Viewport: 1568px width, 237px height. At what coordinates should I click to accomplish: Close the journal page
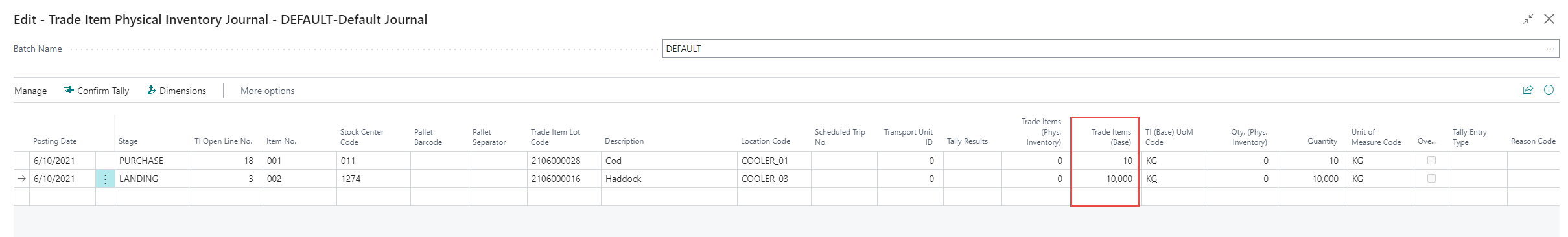[x=1549, y=19]
